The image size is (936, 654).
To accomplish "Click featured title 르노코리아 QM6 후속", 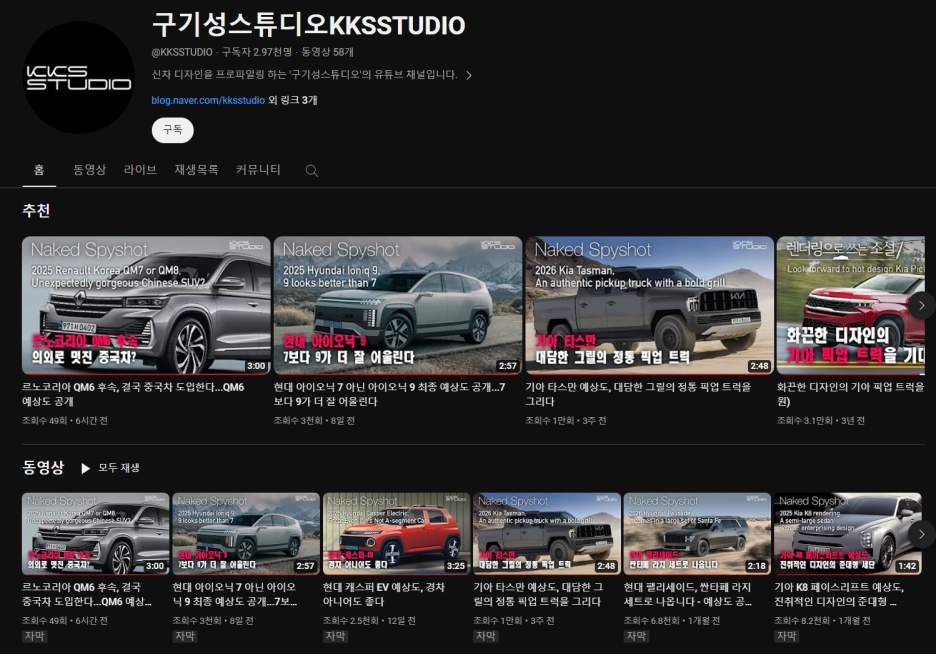I will pos(133,394).
